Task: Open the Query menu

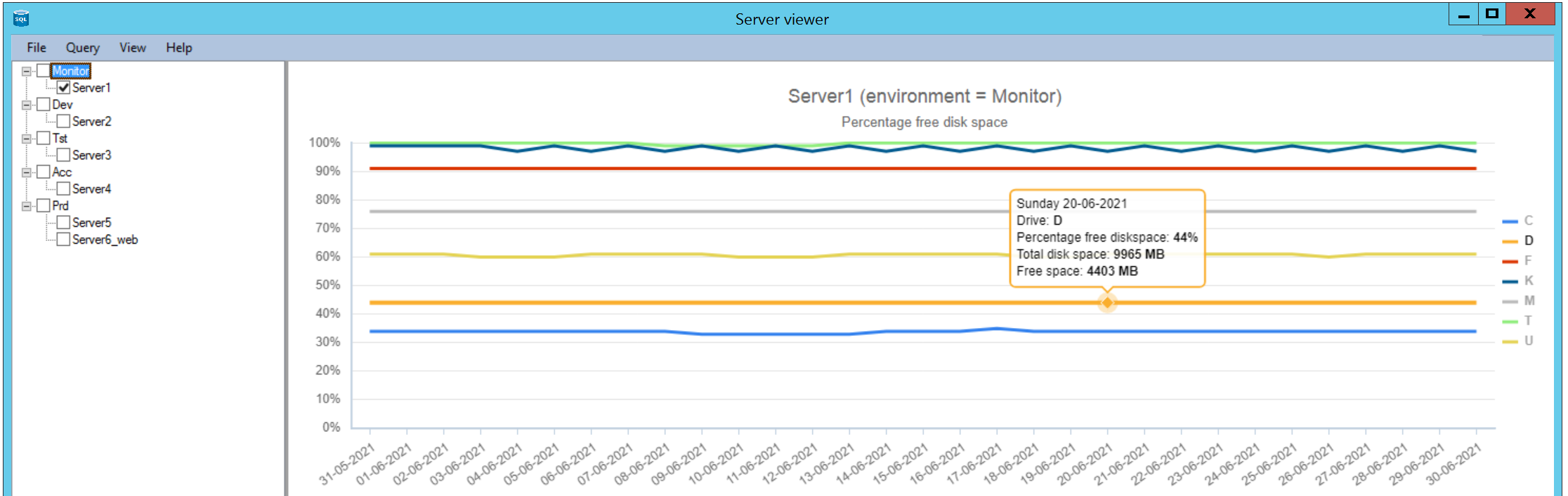Action: tap(83, 48)
